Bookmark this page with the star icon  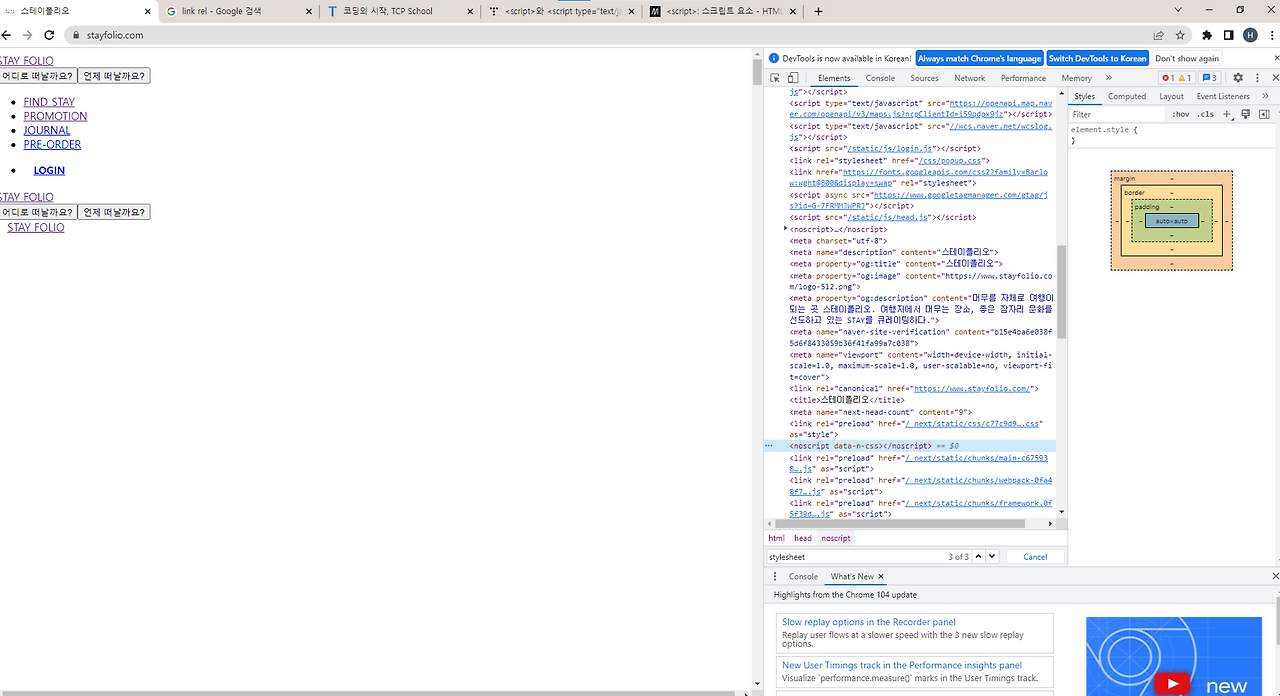point(1180,35)
